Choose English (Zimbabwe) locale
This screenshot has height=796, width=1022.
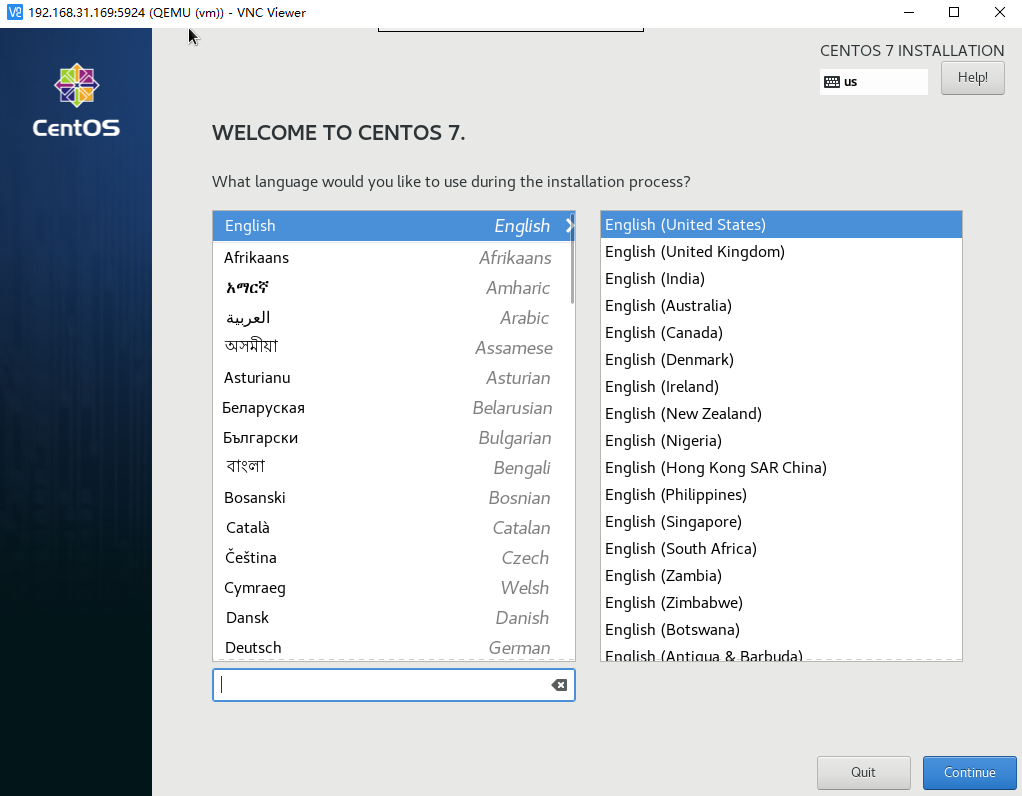click(x=781, y=603)
